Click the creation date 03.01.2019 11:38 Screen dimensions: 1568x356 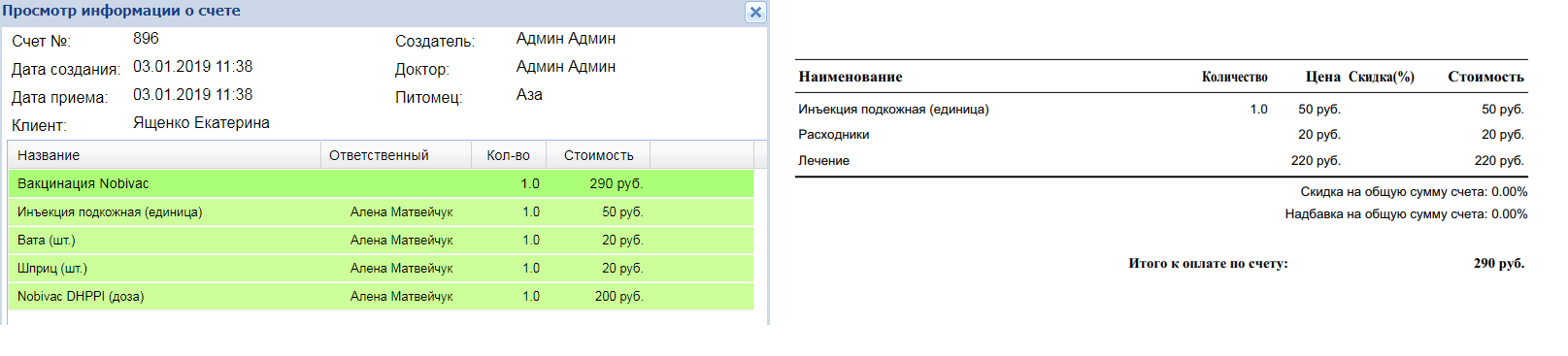click(x=192, y=67)
